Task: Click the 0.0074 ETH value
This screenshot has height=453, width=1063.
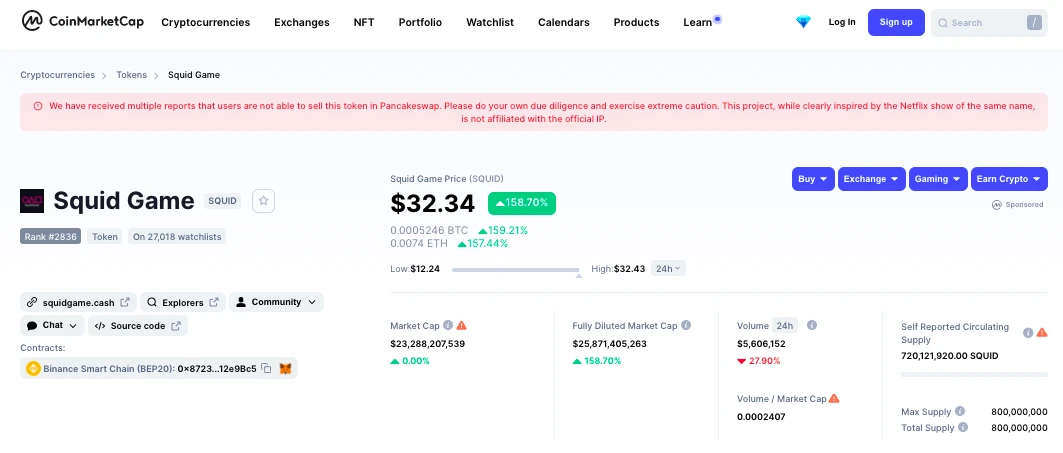Action: (419, 243)
